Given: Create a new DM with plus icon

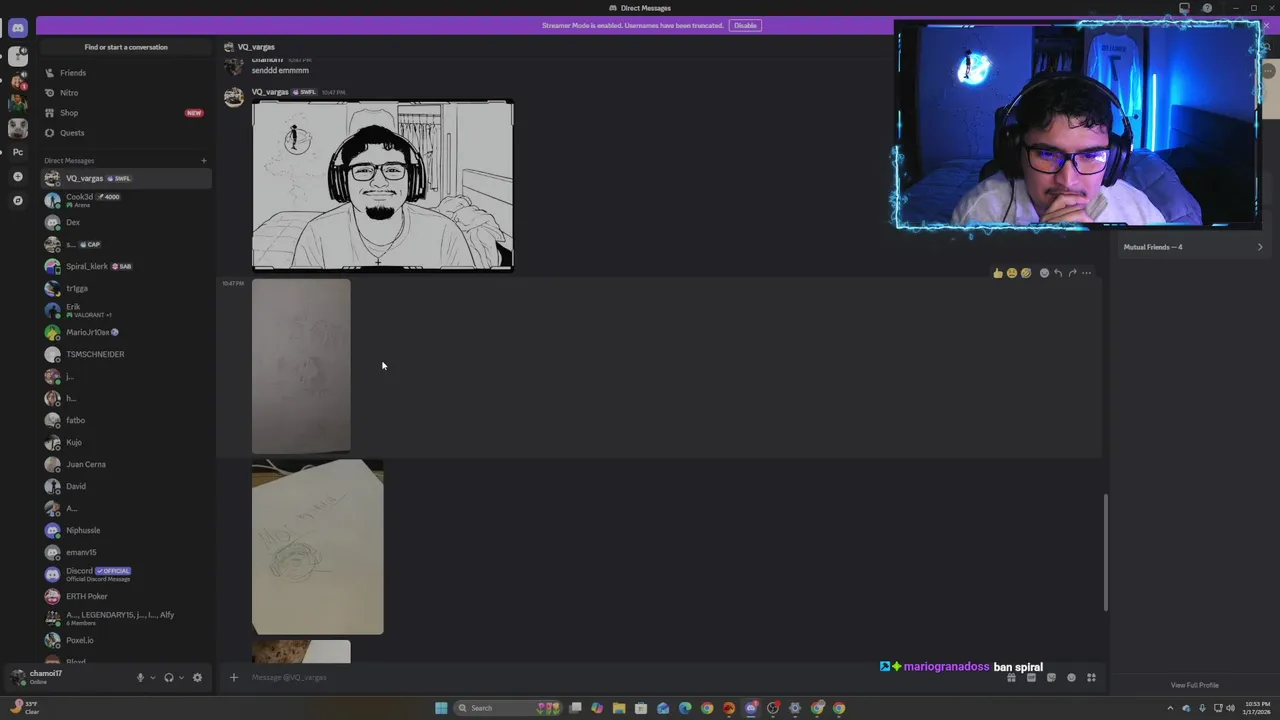Looking at the screenshot, I should [x=204, y=160].
